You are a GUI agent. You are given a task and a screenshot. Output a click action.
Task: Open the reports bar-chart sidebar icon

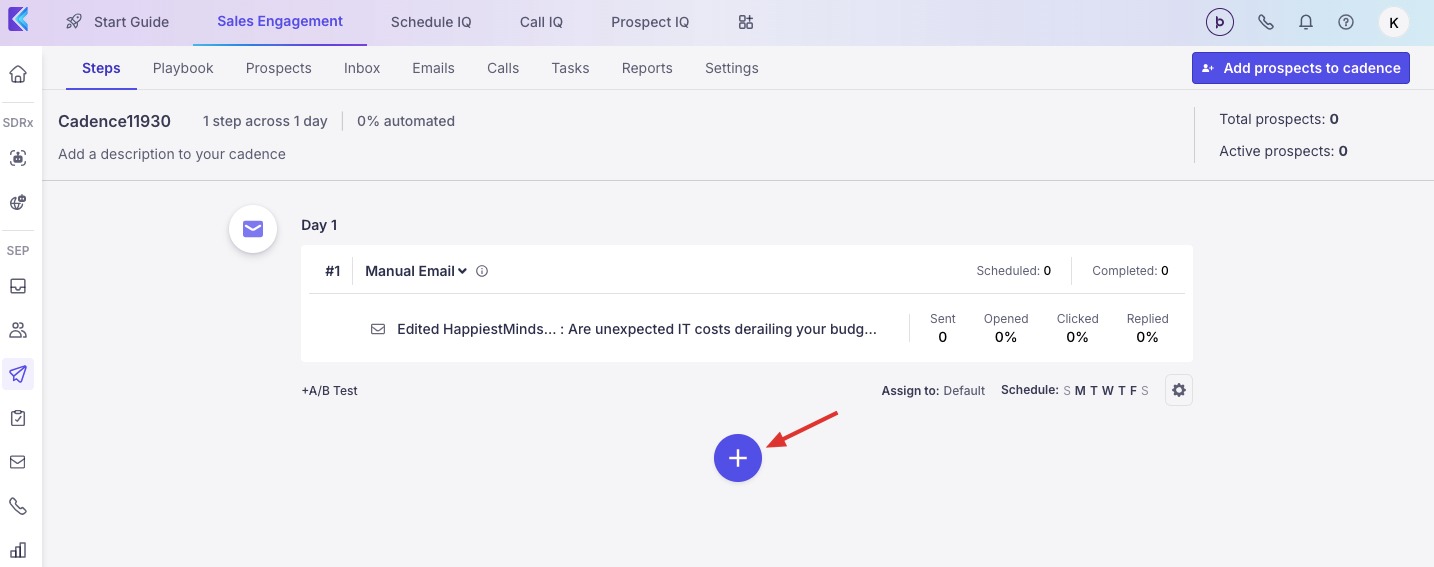point(18,549)
